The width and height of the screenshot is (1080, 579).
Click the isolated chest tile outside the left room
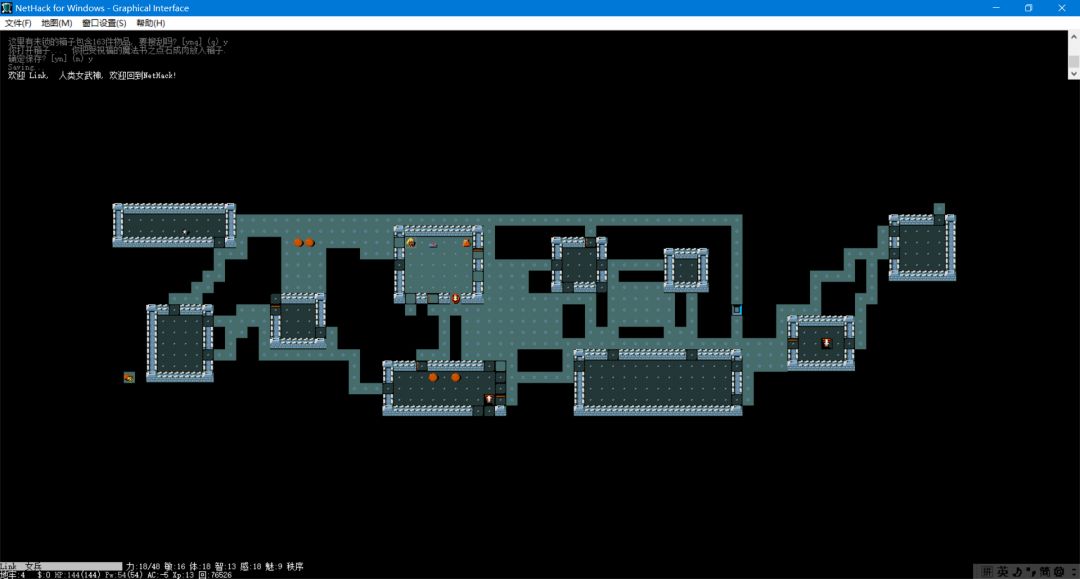(x=129, y=377)
